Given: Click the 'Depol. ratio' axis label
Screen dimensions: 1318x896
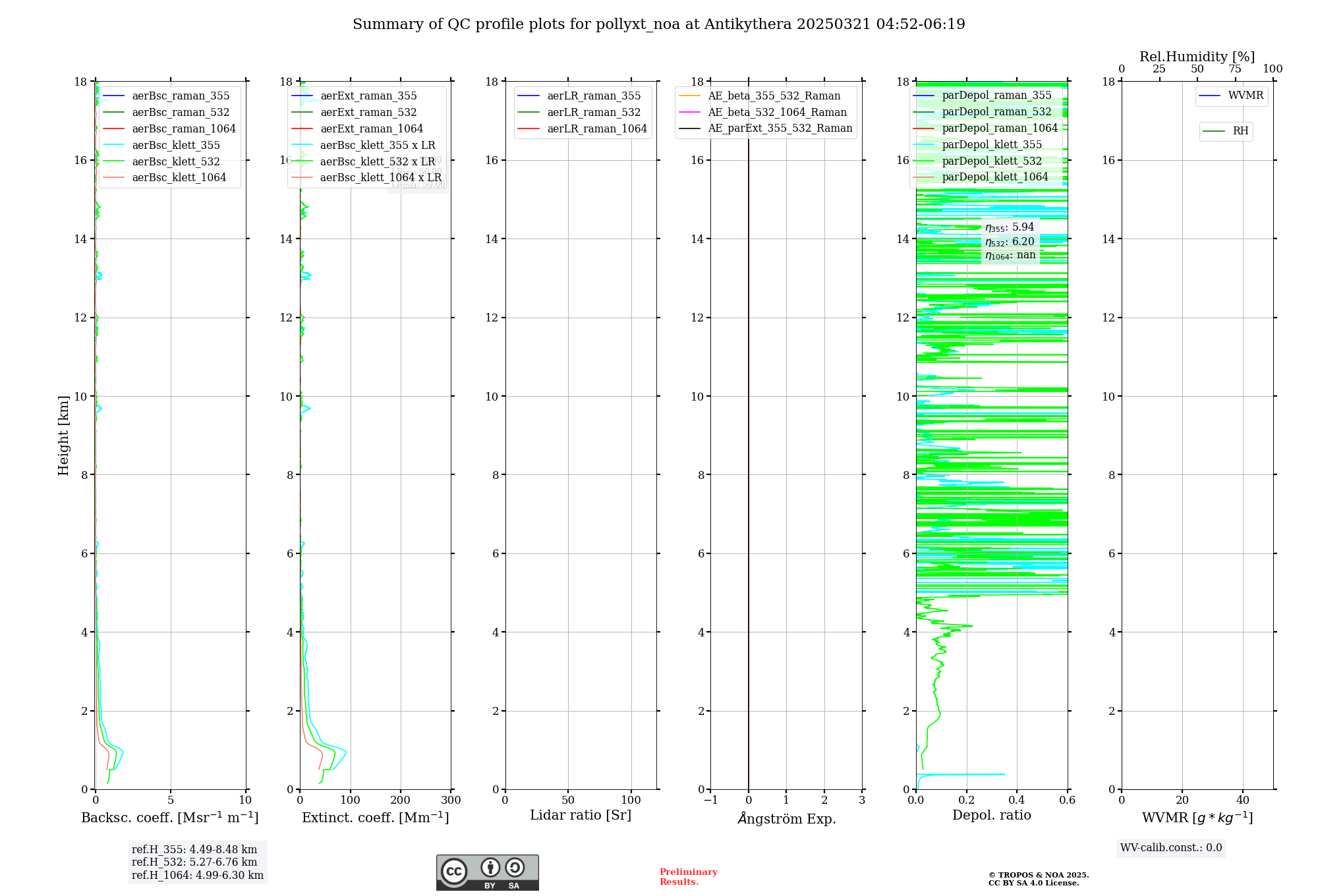Looking at the screenshot, I should [x=992, y=816].
